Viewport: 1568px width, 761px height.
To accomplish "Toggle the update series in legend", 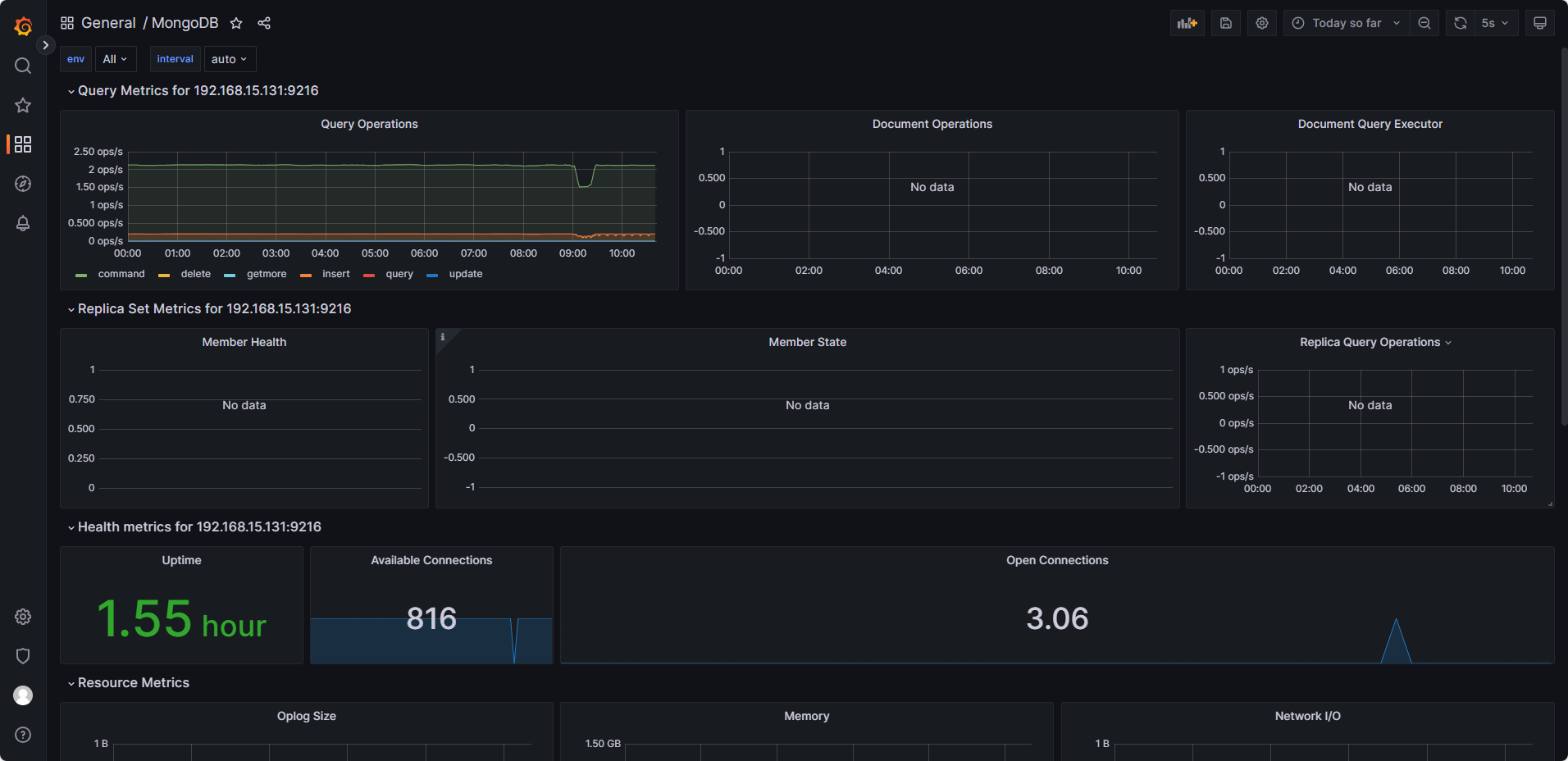I will [x=465, y=274].
